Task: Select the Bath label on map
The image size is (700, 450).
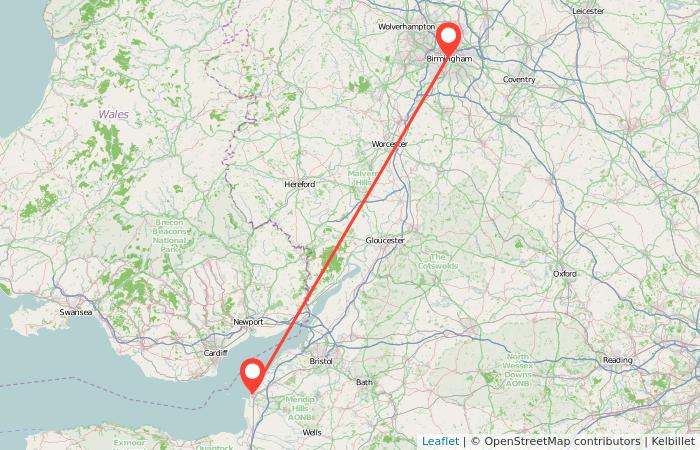Action: (x=364, y=382)
